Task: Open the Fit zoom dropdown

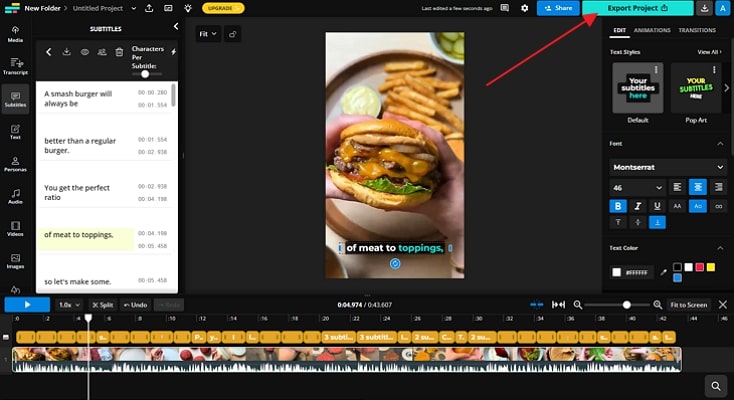Action: tap(208, 34)
